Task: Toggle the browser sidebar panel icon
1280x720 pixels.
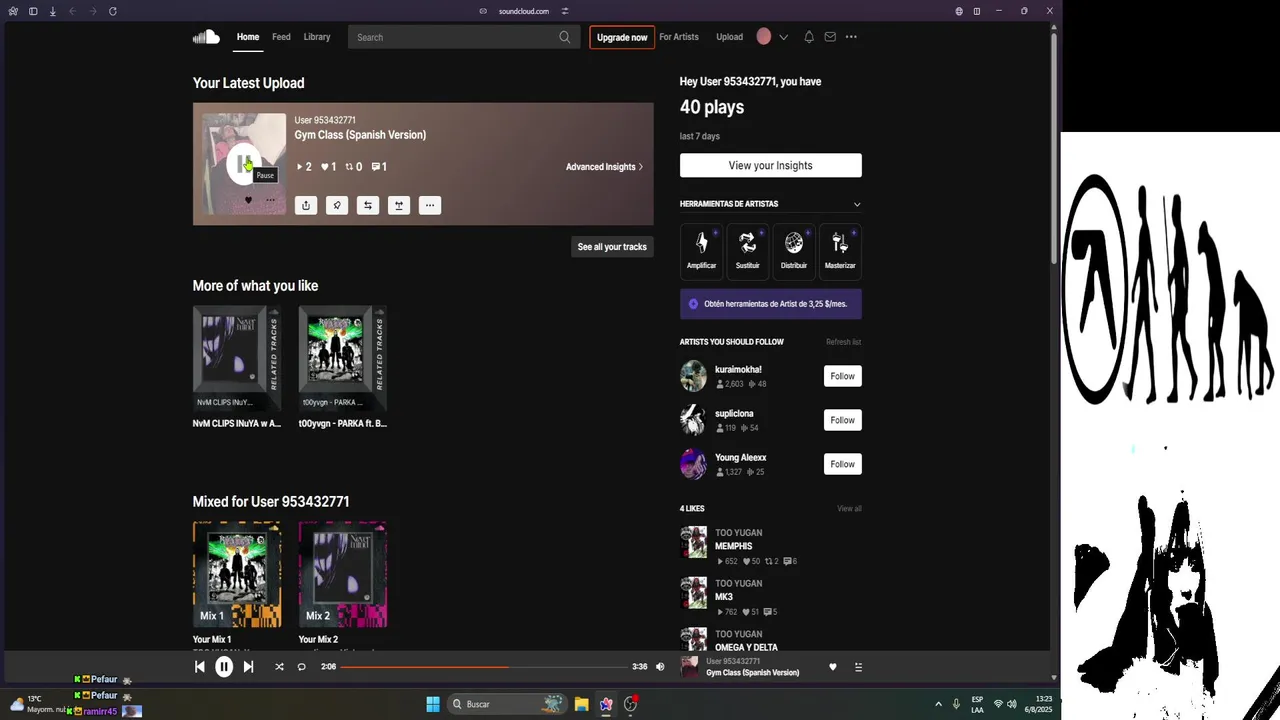Action: click(x=33, y=11)
